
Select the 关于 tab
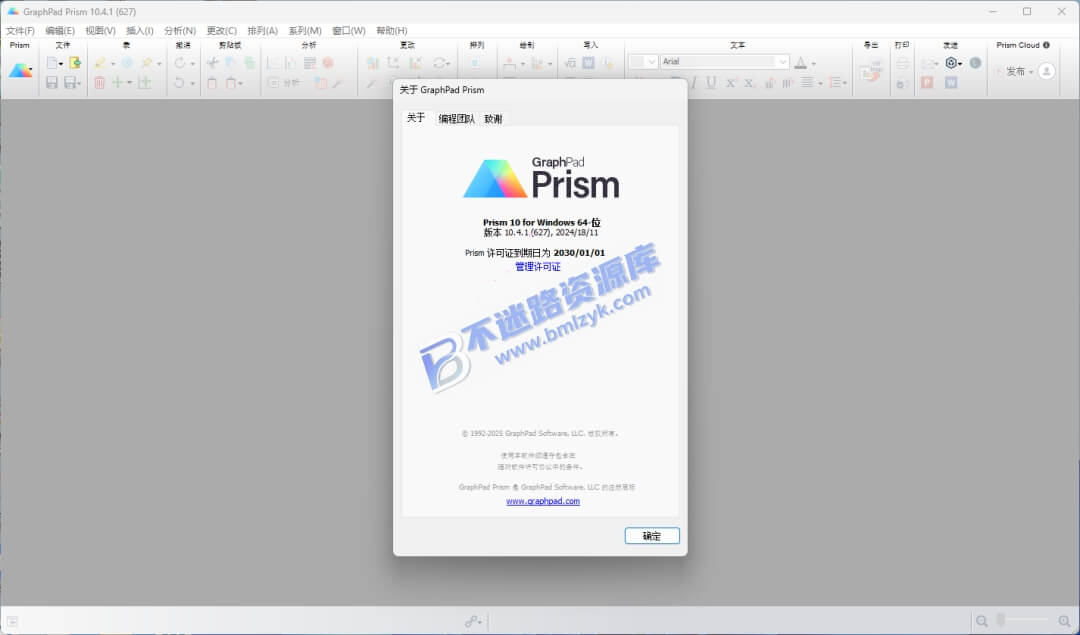[x=416, y=118]
